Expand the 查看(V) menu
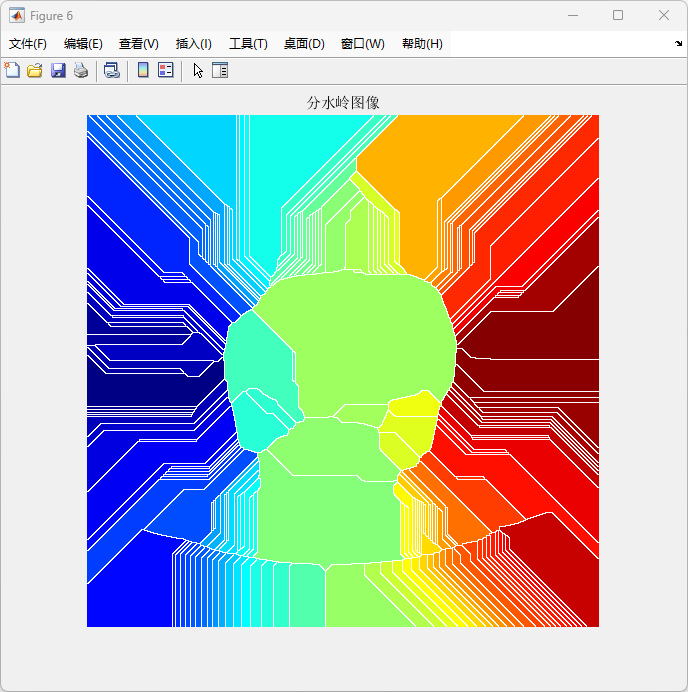Viewport: 688px width, 692px height. (139, 44)
